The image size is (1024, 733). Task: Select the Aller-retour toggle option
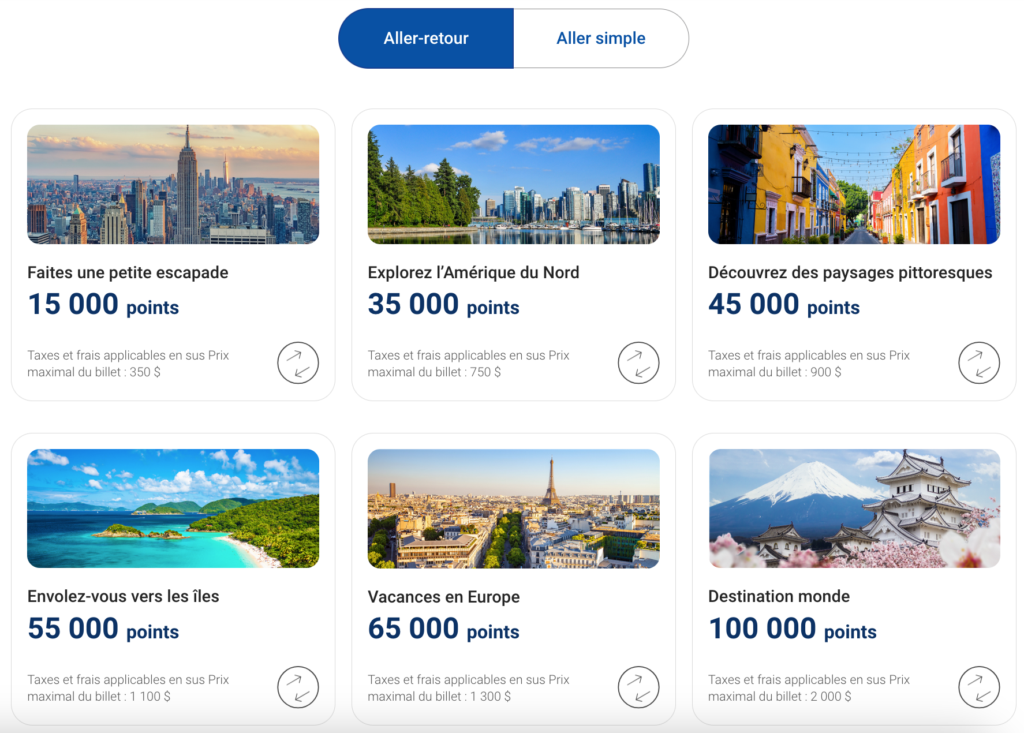[x=426, y=39]
